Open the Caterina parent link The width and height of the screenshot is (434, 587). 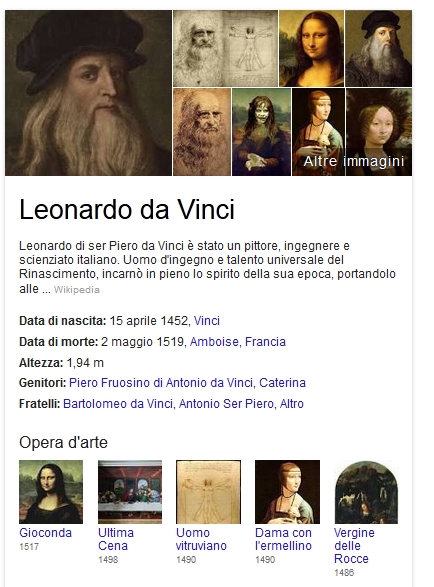pos(282,383)
